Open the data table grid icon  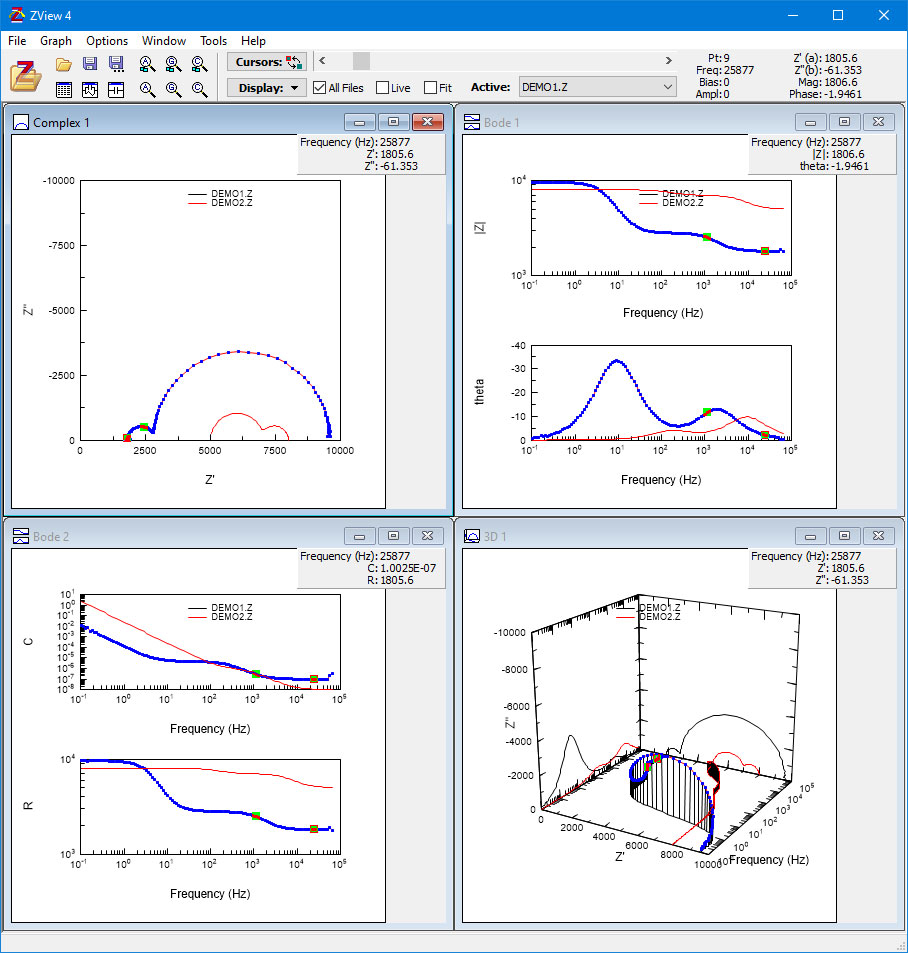63,89
